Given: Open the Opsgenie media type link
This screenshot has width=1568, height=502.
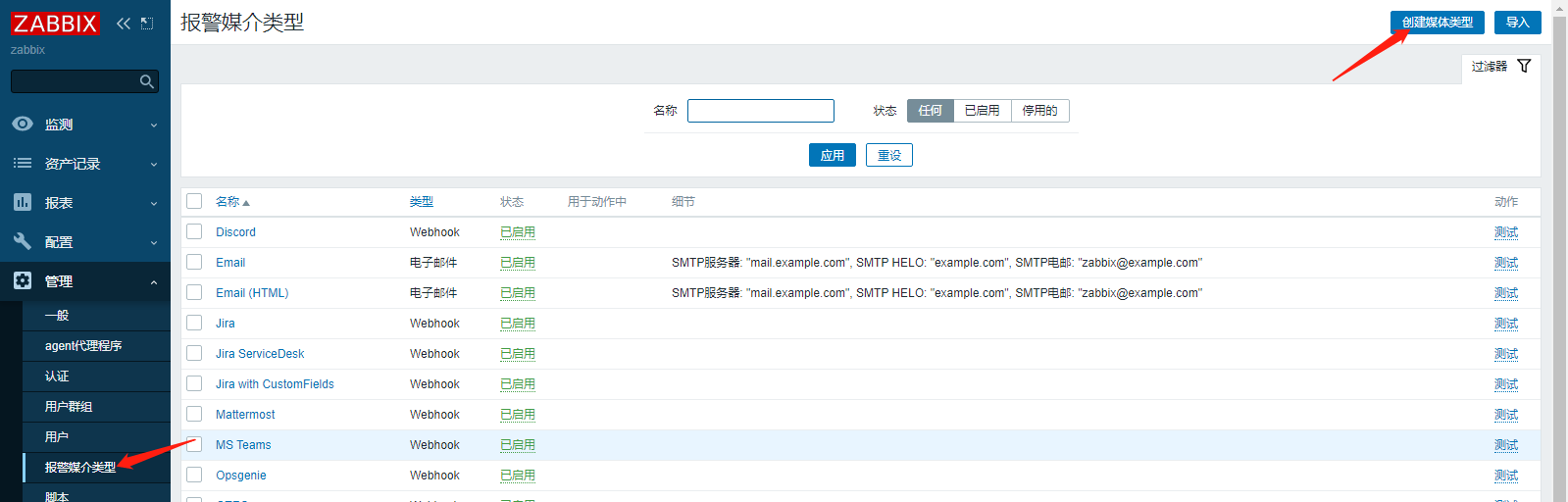Looking at the screenshot, I should (x=241, y=476).
